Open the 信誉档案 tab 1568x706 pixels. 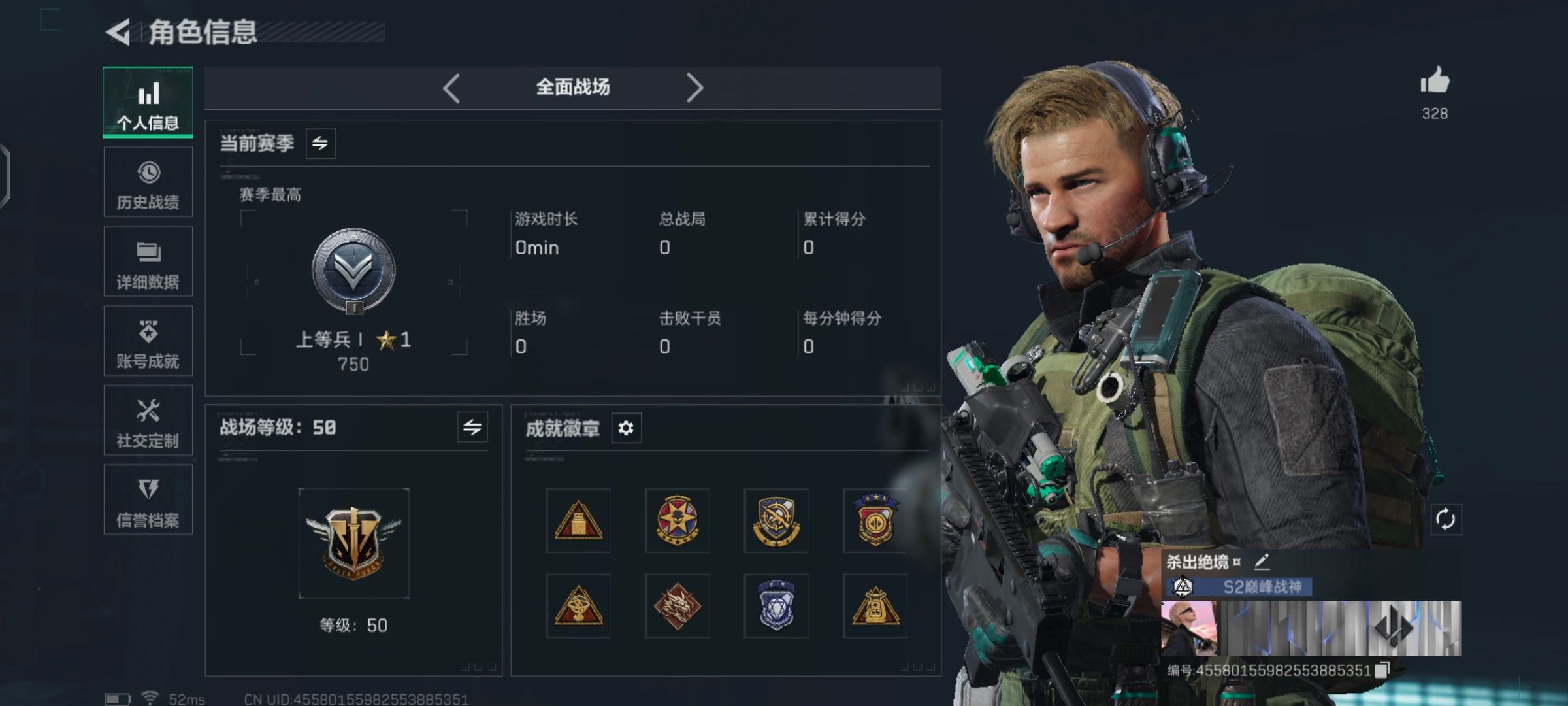click(x=148, y=499)
